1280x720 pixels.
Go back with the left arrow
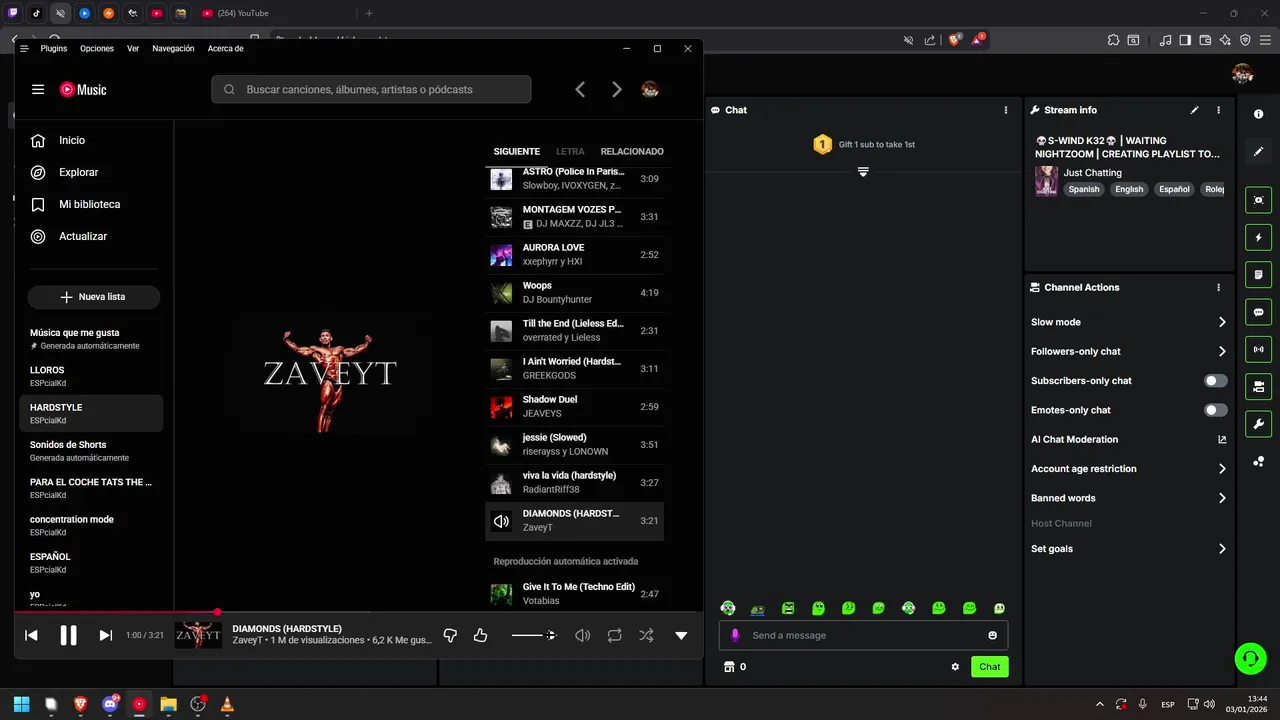[x=580, y=89]
